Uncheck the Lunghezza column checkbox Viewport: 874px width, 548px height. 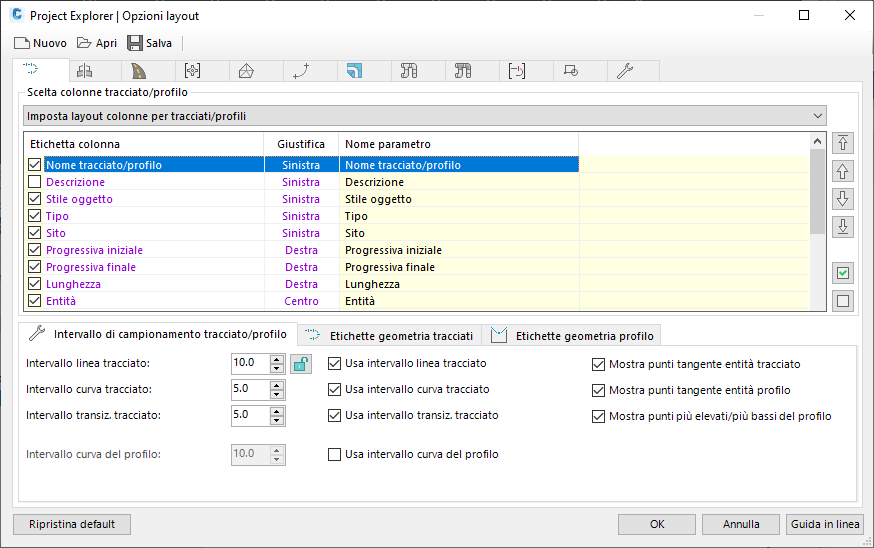(35, 284)
